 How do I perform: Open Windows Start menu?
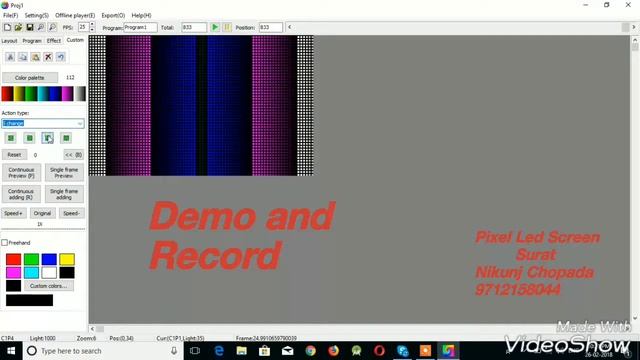click(x=11, y=351)
